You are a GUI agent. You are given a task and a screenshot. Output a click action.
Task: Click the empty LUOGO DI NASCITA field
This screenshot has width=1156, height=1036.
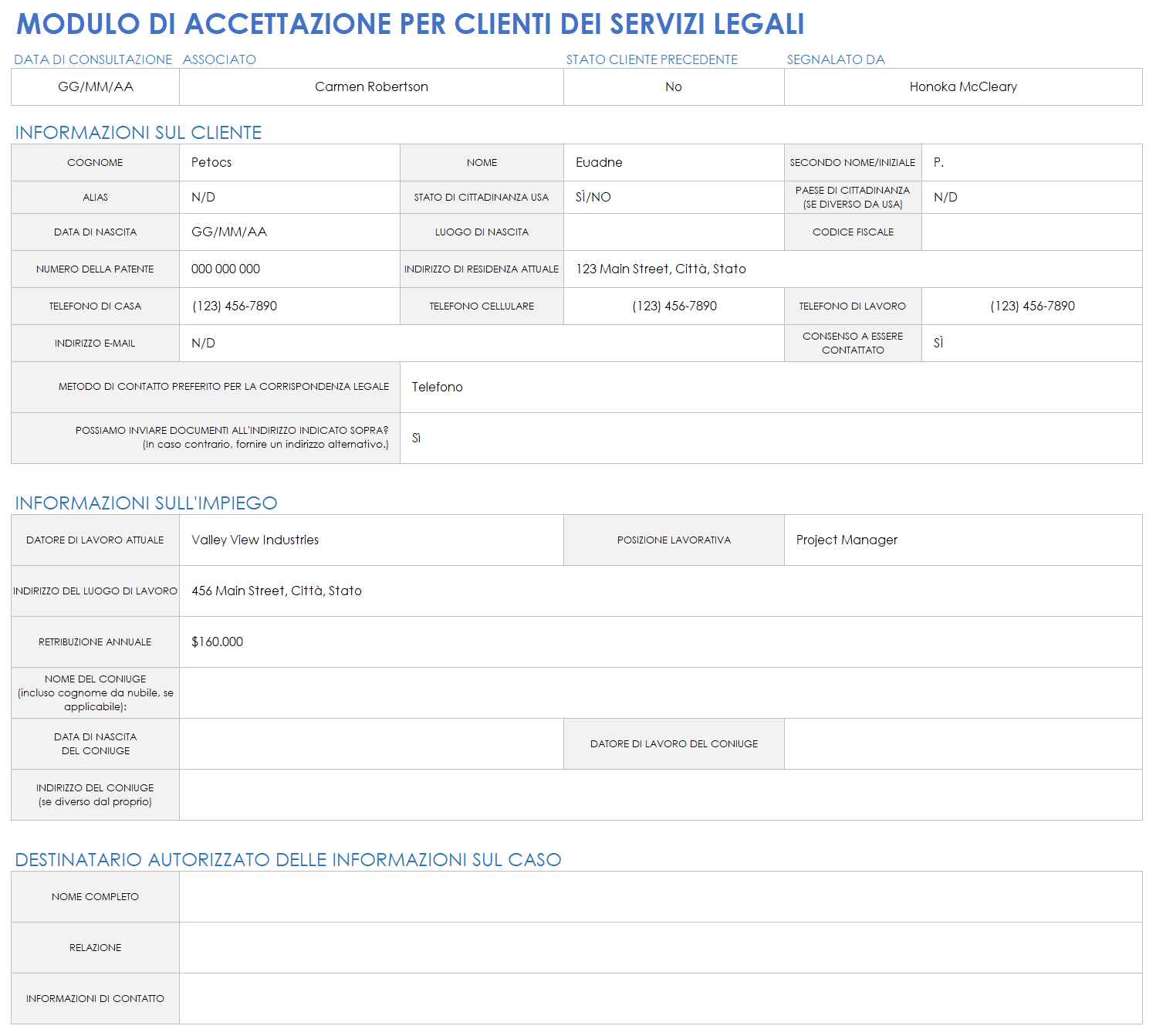pyautogui.click(x=674, y=232)
